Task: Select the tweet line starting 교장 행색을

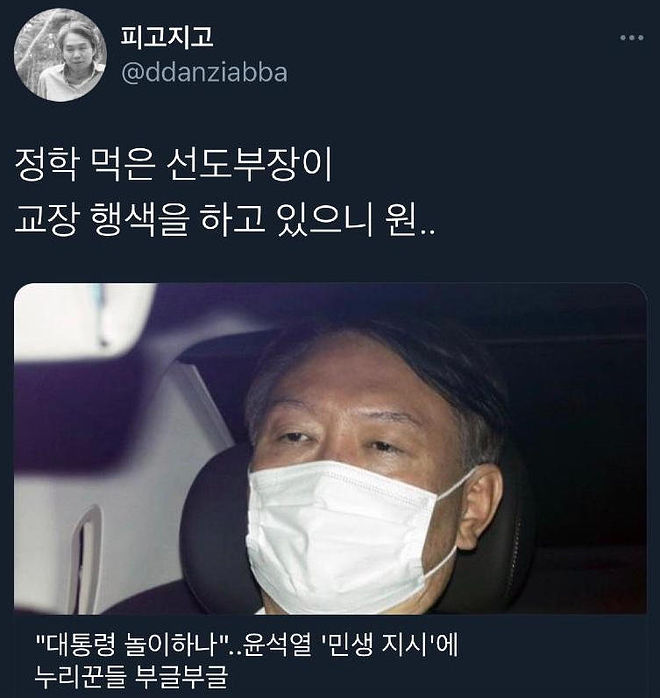Action: 225,220
